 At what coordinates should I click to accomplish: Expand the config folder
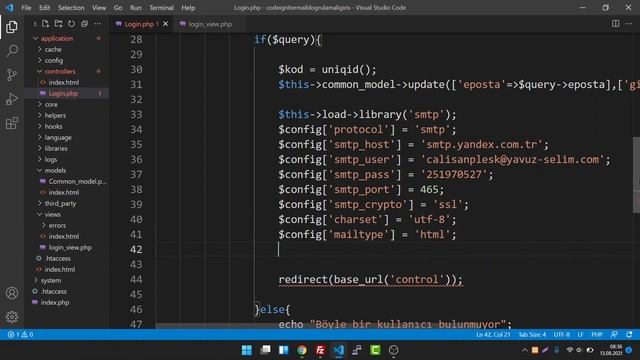click(54, 60)
